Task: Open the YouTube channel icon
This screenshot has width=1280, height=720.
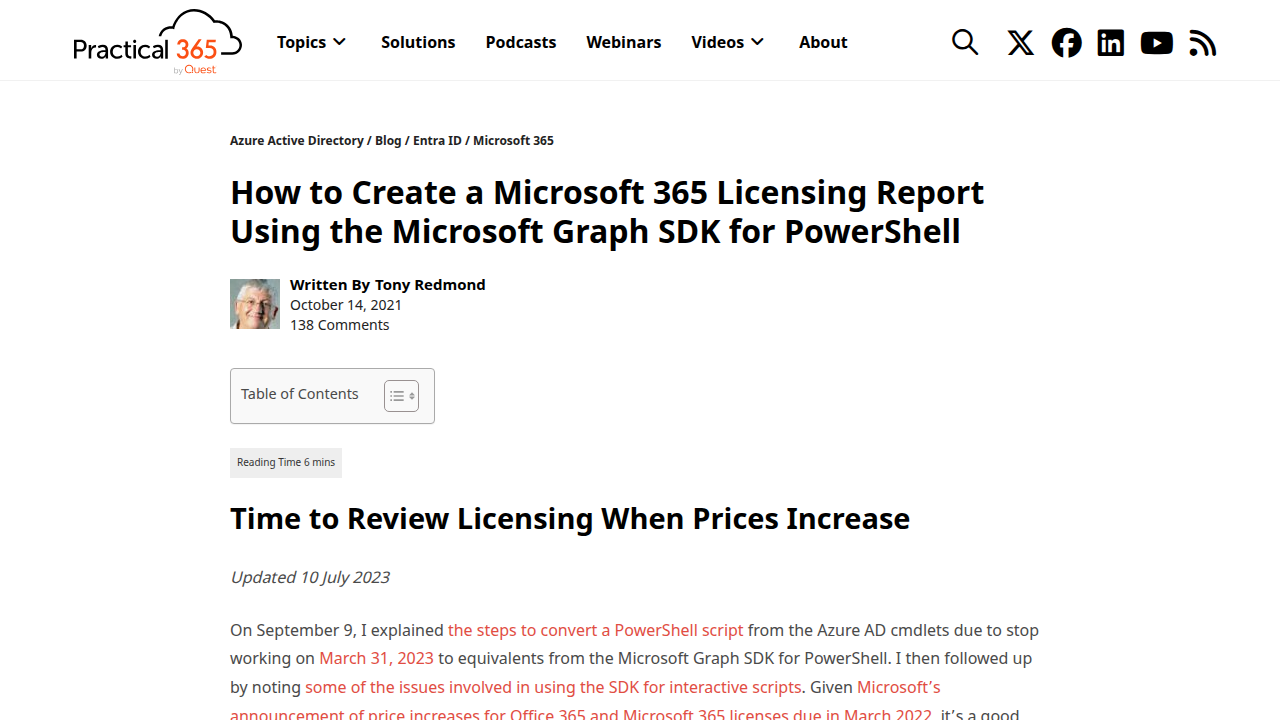Action: [x=1157, y=42]
